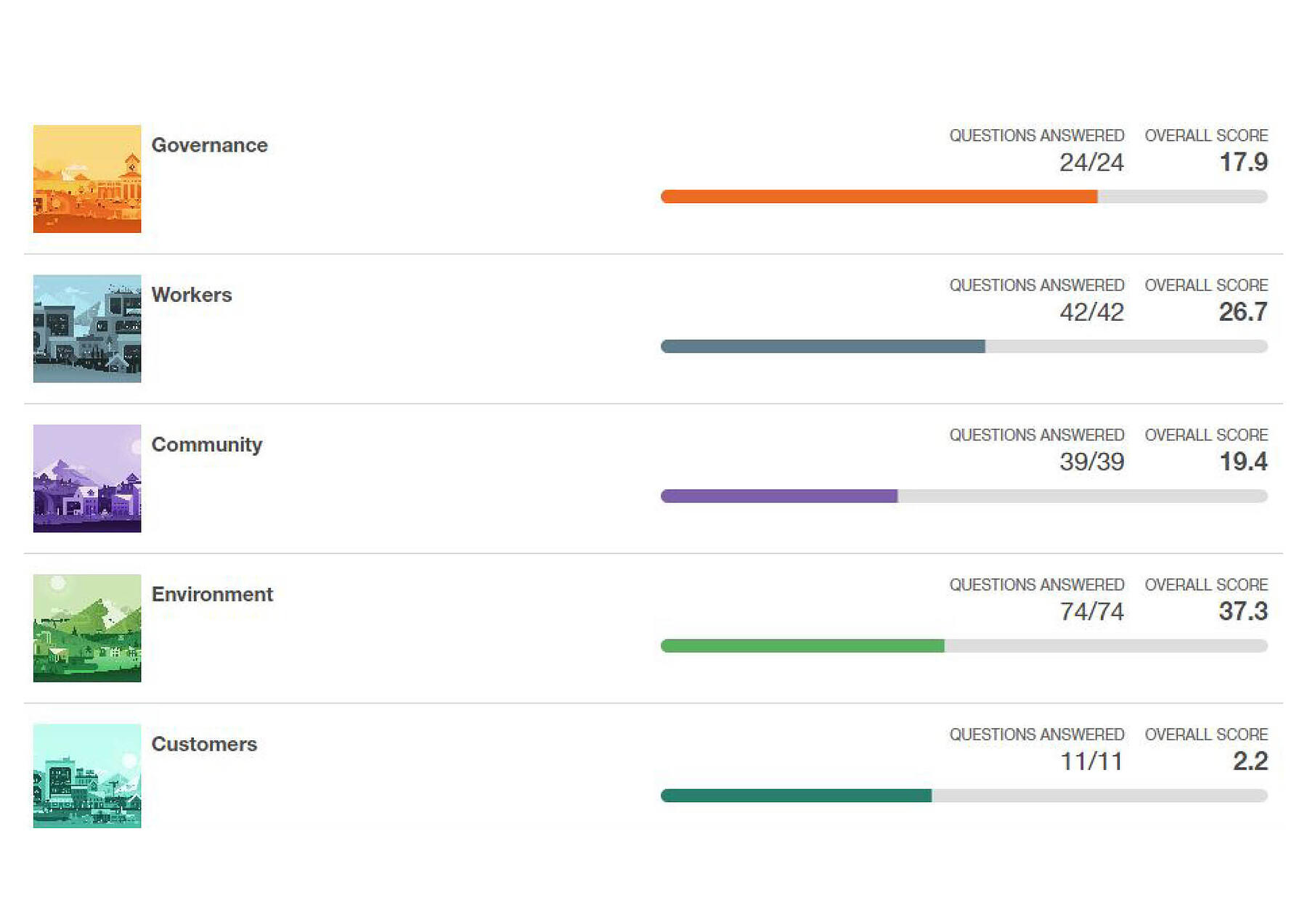Select the Governance section title

coord(209,145)
